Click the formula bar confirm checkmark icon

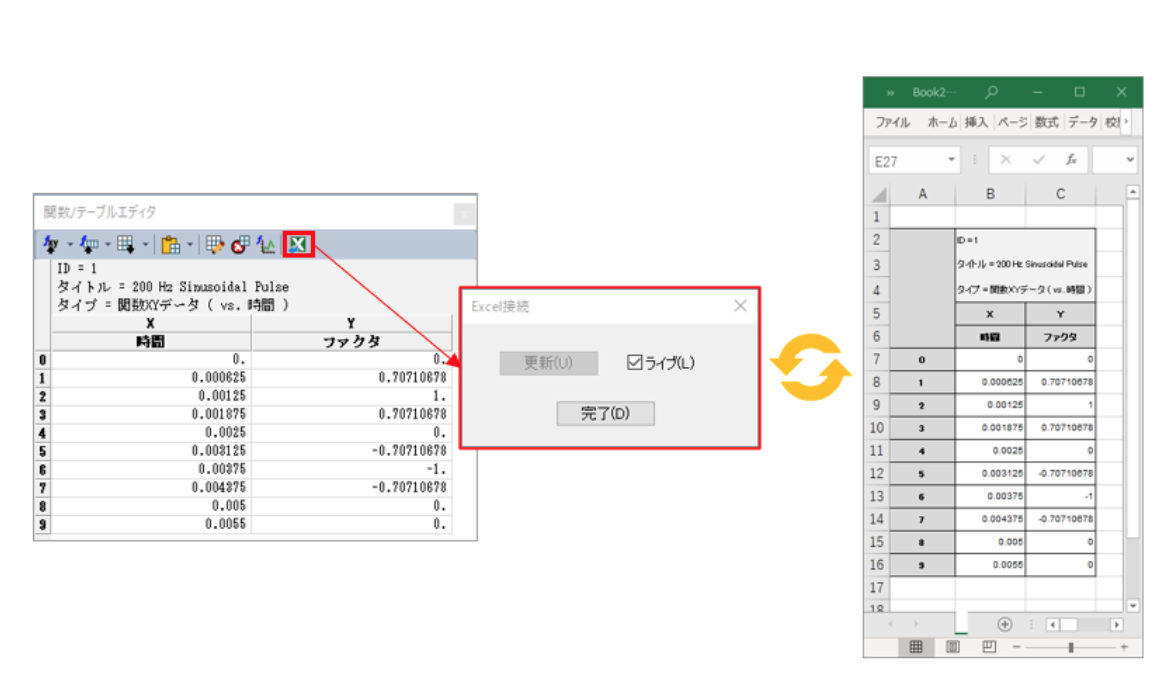point(1039,160)
